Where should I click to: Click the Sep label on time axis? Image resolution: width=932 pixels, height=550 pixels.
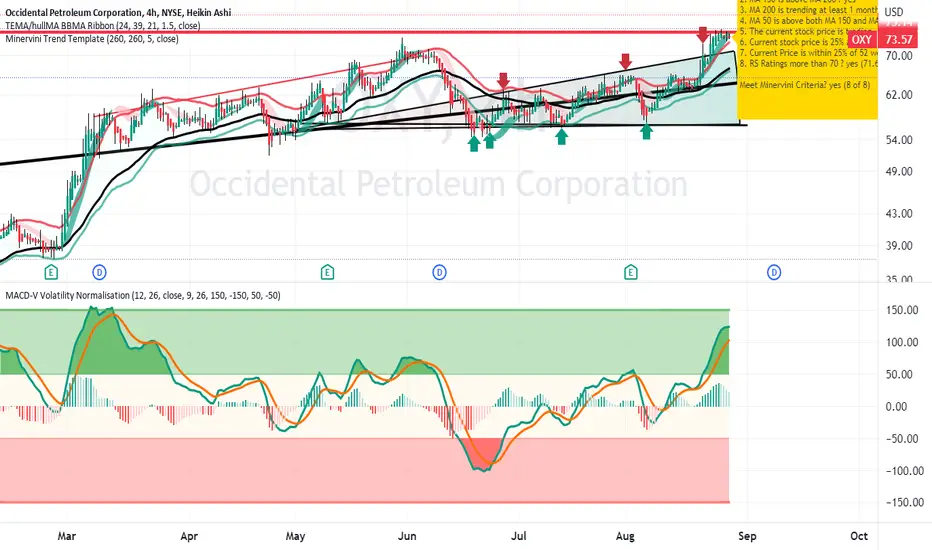point(747,536)
